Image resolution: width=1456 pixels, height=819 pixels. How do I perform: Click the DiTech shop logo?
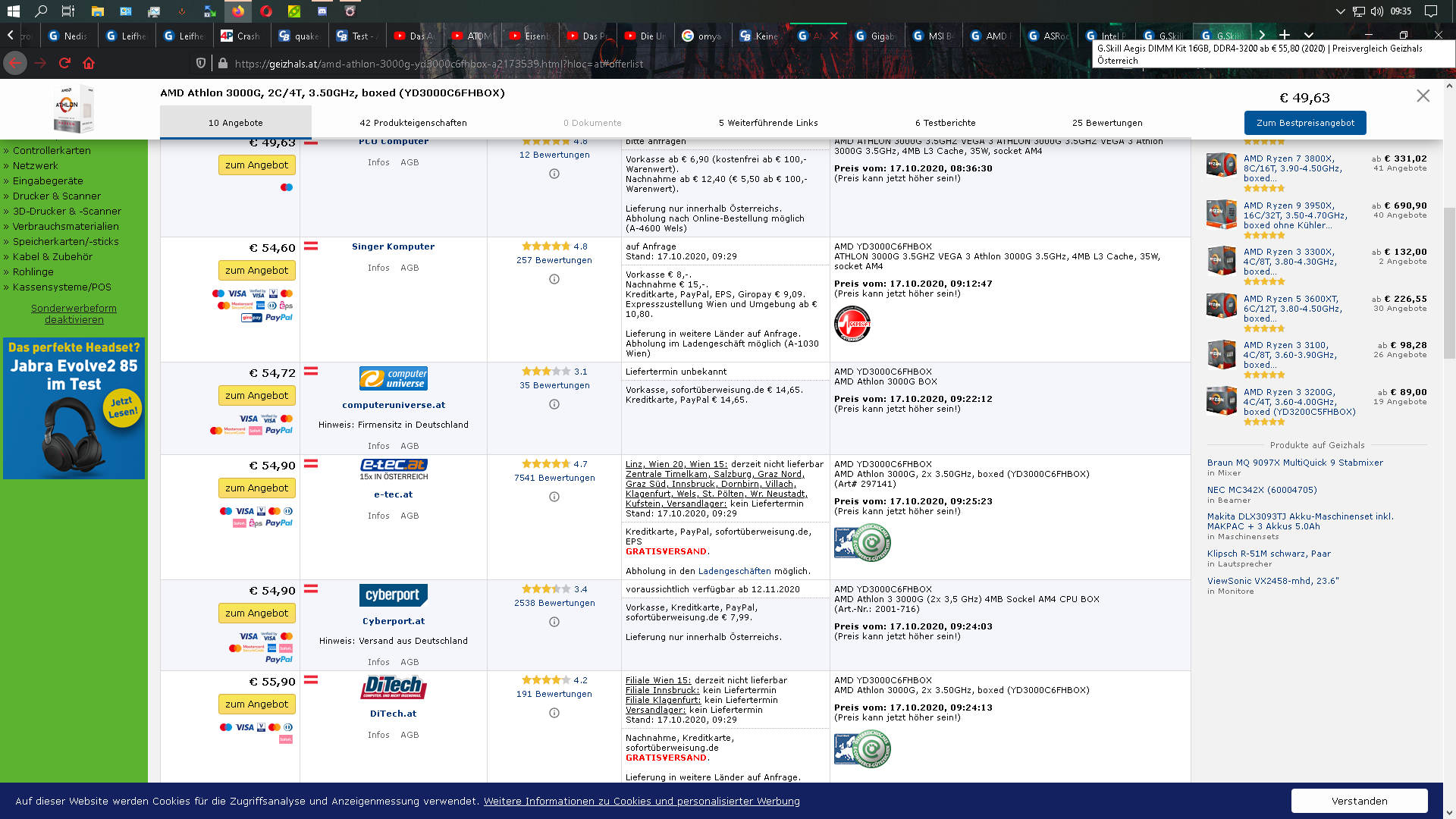394,687
